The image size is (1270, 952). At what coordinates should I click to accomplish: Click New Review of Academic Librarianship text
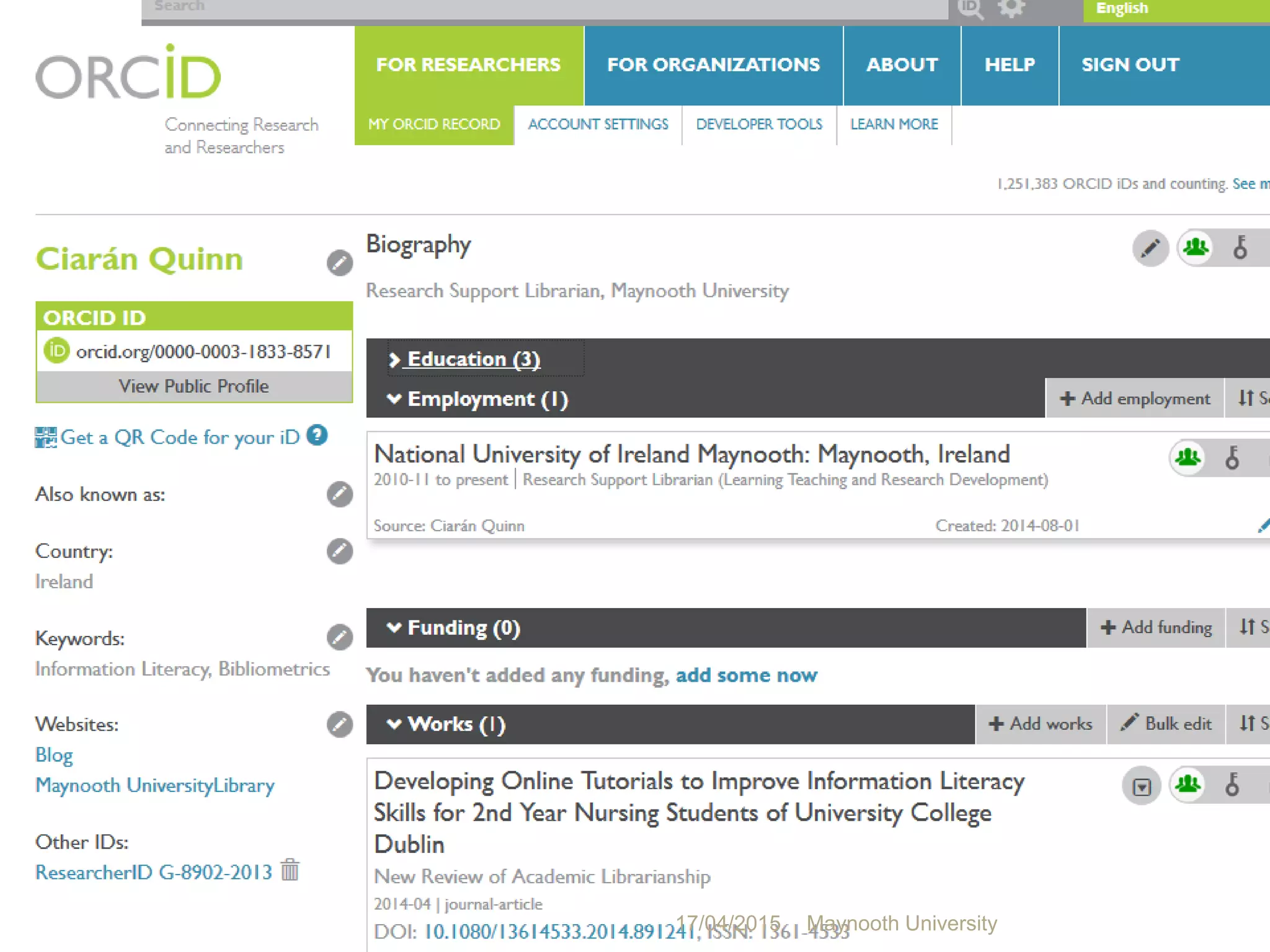point(543,876)
